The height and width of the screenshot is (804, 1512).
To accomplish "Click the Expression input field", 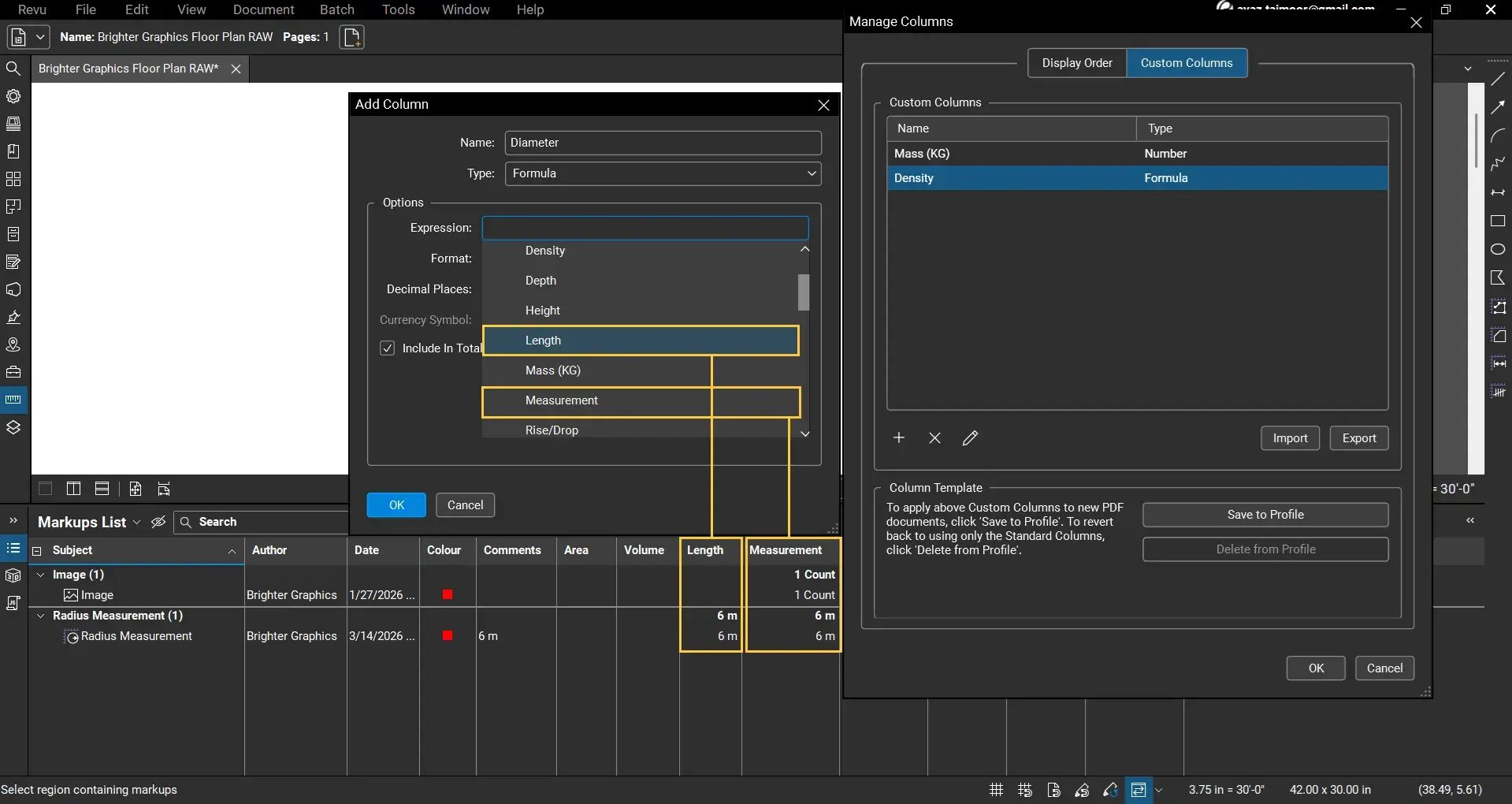I will (x=646, y=228).
